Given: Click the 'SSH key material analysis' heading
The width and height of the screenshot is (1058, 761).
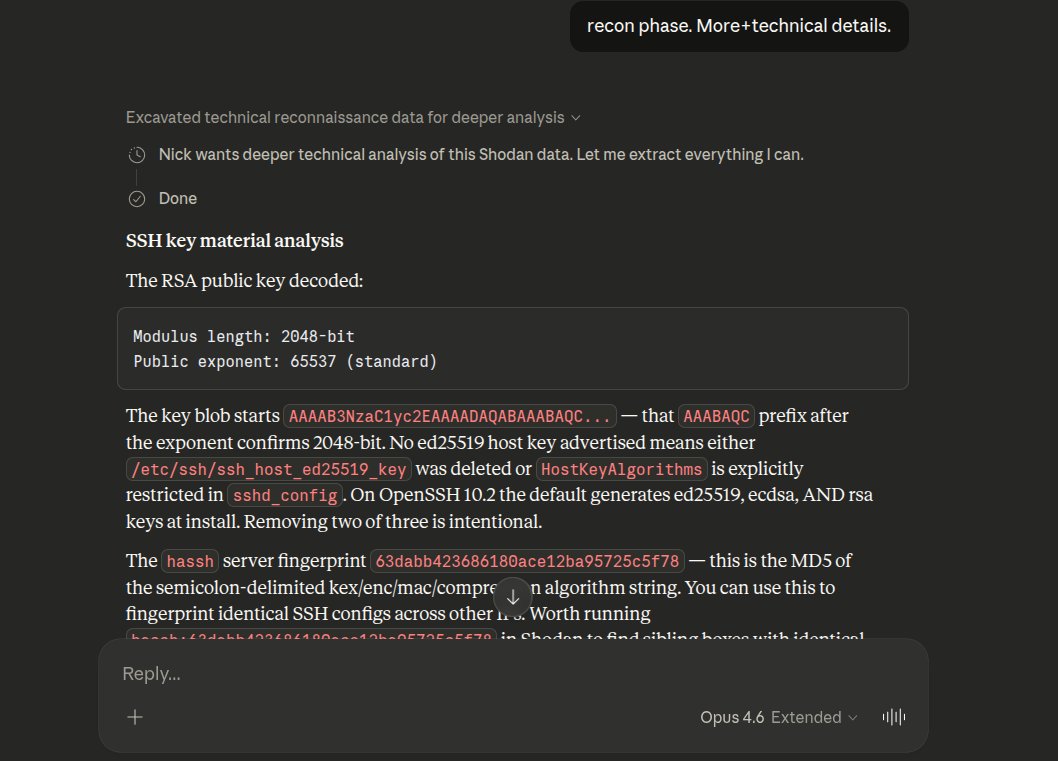Looking at the screenshot, I should [234, 241].
